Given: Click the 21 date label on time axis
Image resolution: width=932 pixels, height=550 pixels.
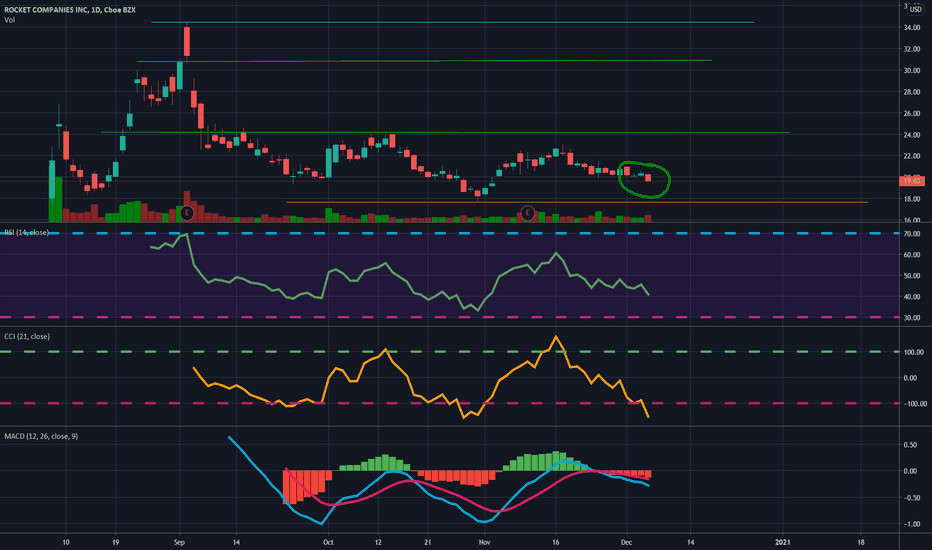Looking at the screenshot, I should [x=427, y=542].
